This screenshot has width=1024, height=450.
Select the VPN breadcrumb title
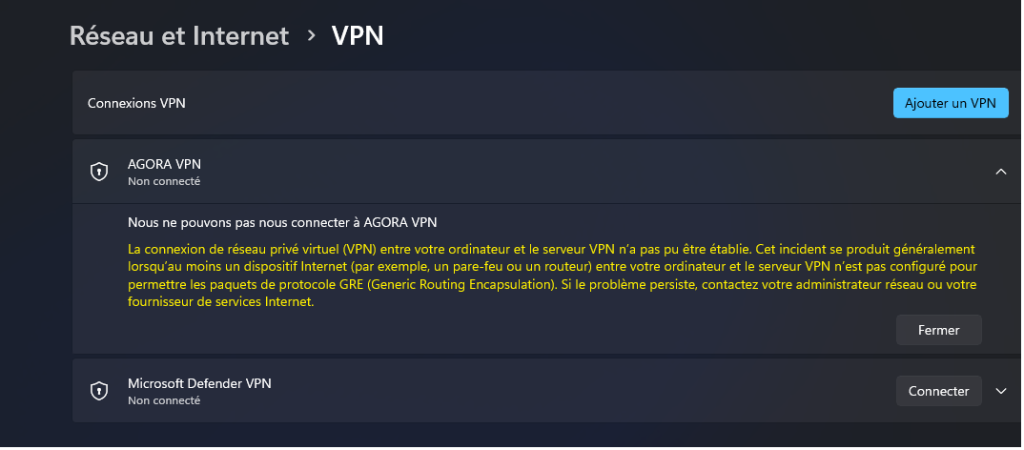(357, 35)
